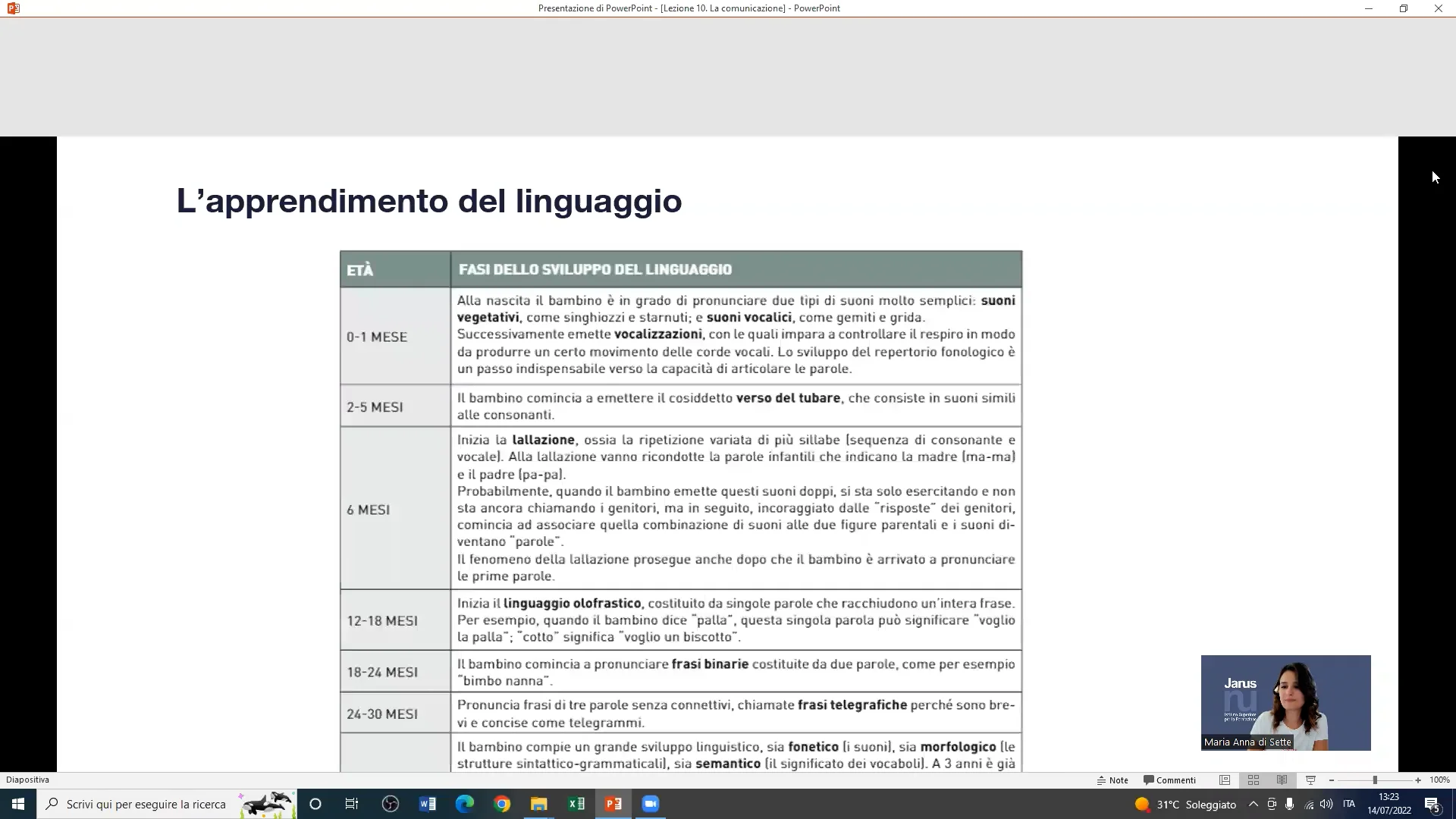Click the Diapositiva status label
The image size is (1456, 819).
click(27, 780)
